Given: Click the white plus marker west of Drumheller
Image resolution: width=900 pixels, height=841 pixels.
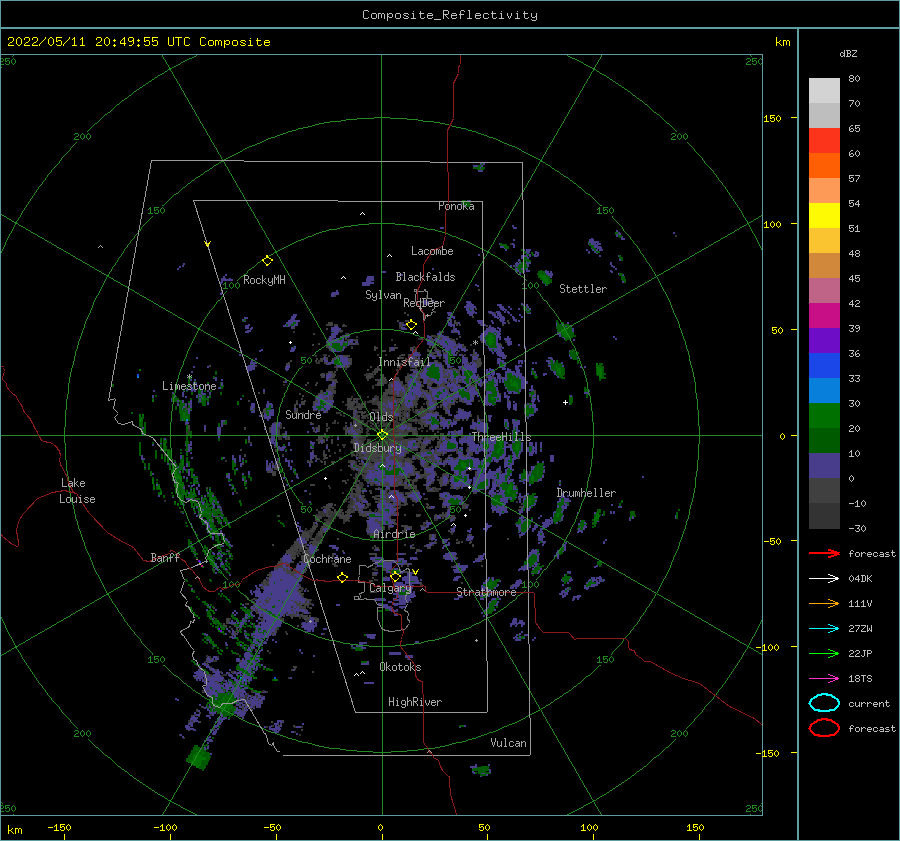Looking at the screenshot, I should [565, 402].
